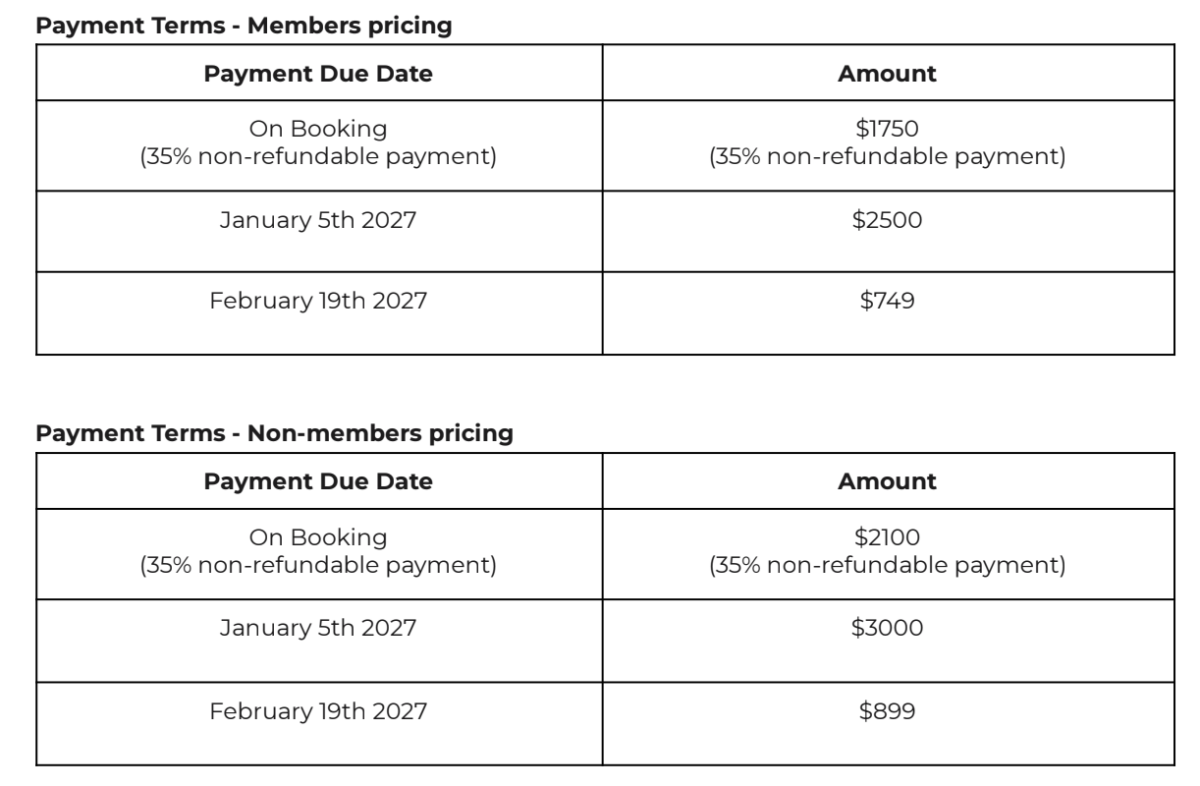The image size is (1200, 786).
Task: Select Amount header in non-members table
Action: tap(887, 481)
